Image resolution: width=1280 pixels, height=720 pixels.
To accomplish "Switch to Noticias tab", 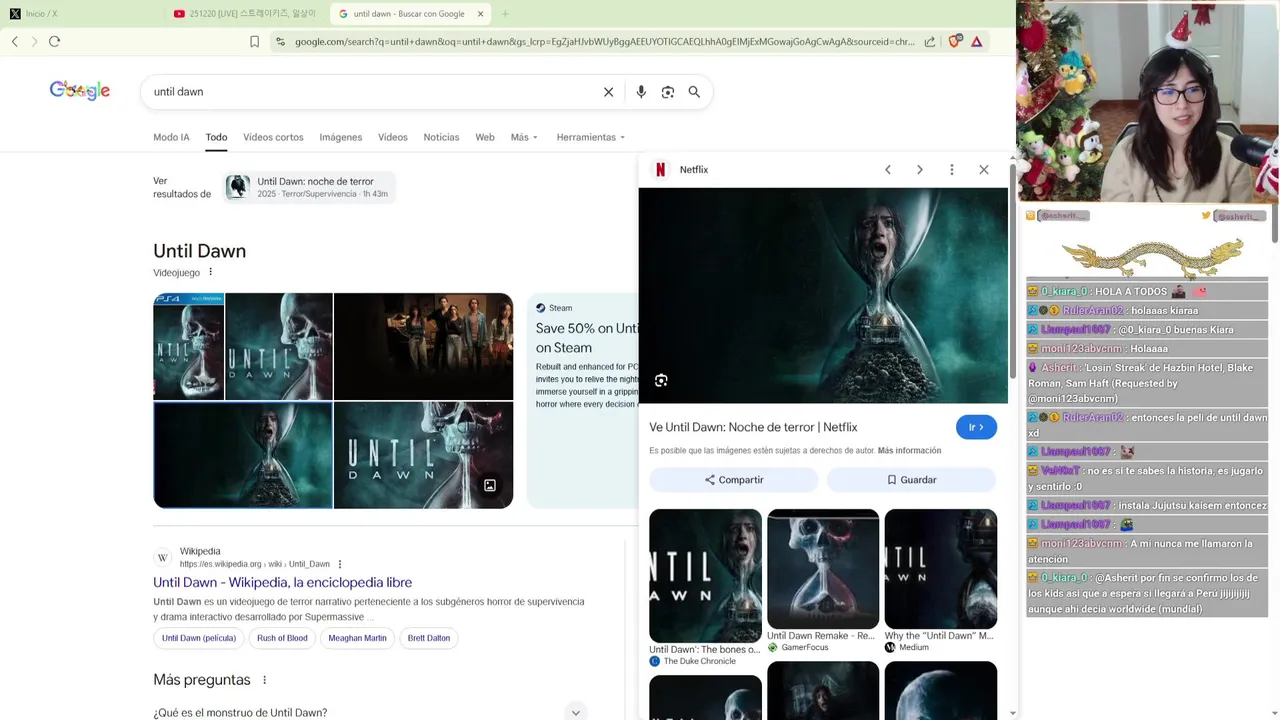I will click(x=441, y=137).
